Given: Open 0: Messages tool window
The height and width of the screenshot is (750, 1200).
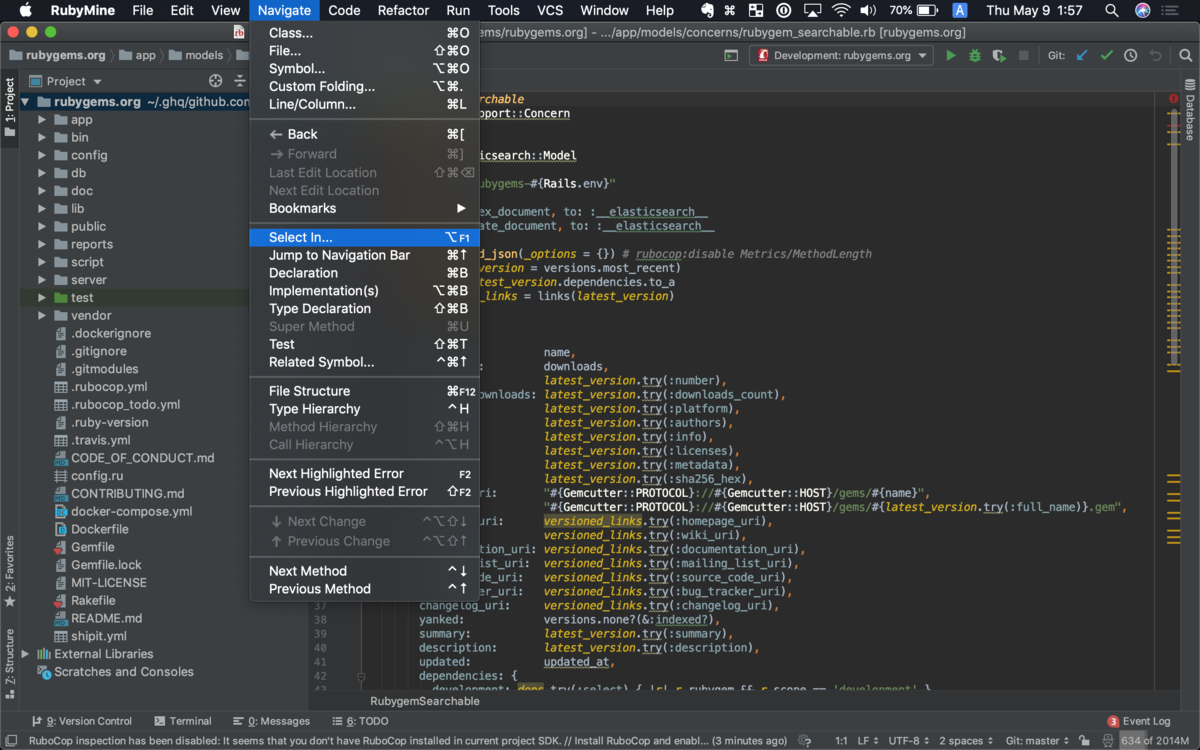Looking at the screenshot, I should click(271, 721).
